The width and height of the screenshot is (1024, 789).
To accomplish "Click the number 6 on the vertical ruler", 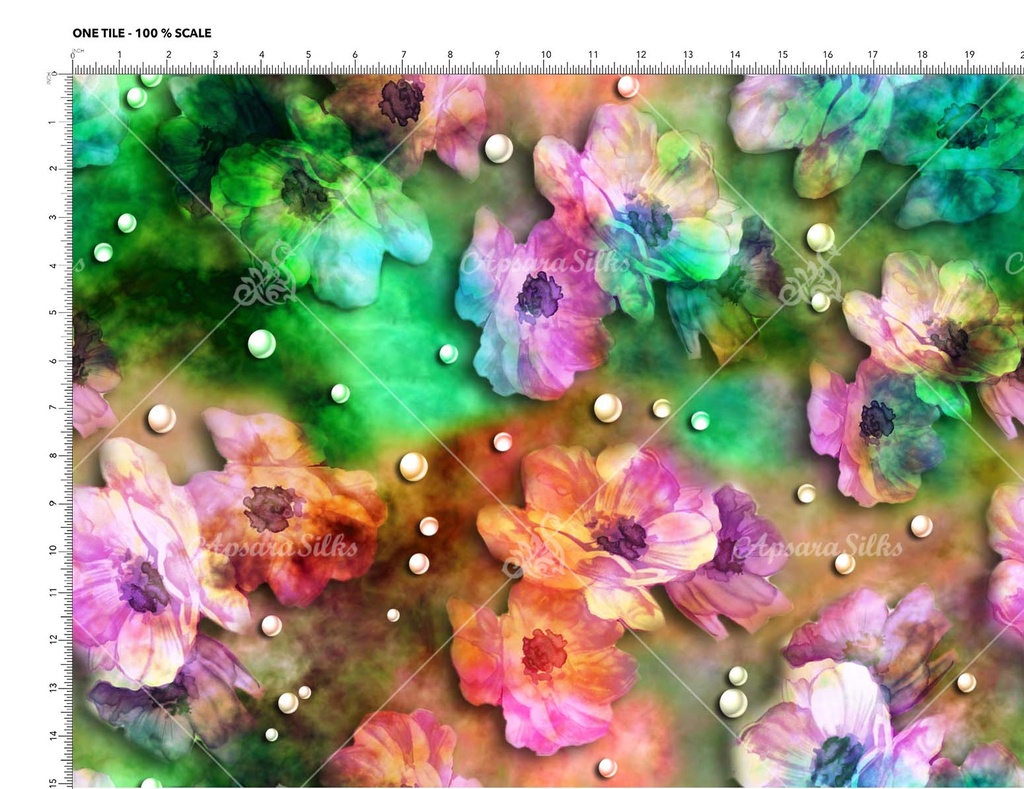I will click(x=52, y=361).
